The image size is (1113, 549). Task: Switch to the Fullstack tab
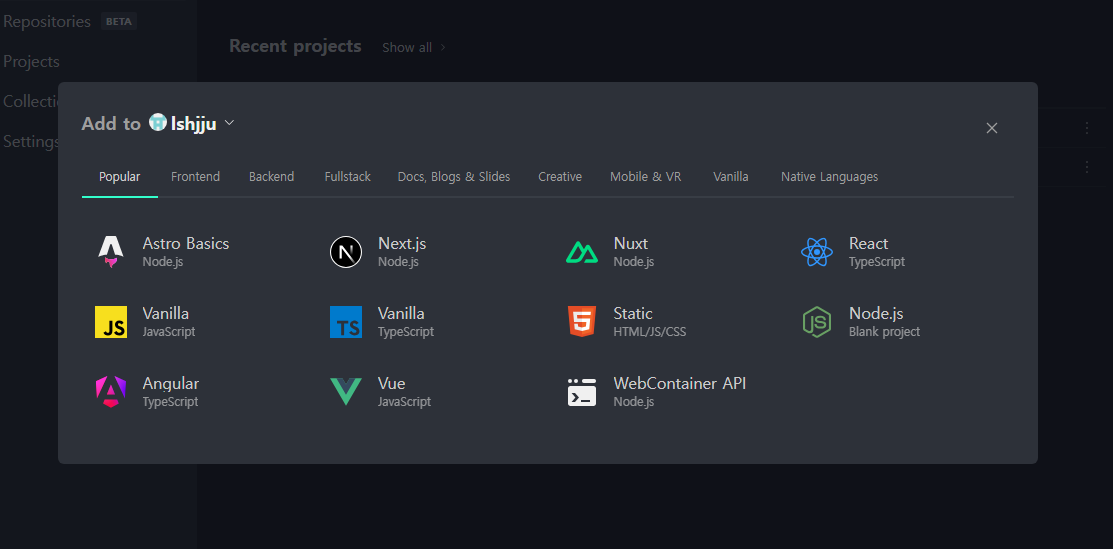[347, 177]
